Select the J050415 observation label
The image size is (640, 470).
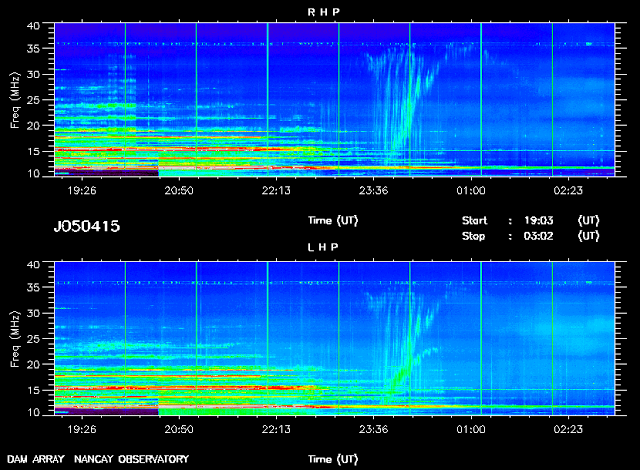[x=87, y=226]
